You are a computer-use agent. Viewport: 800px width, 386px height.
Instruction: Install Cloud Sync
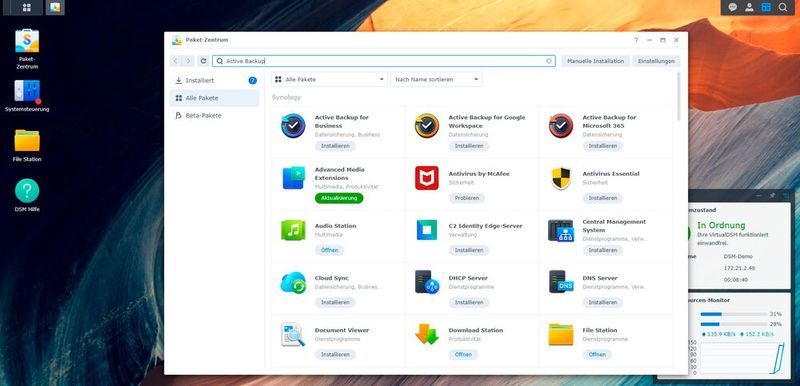(x=335, y=302)
